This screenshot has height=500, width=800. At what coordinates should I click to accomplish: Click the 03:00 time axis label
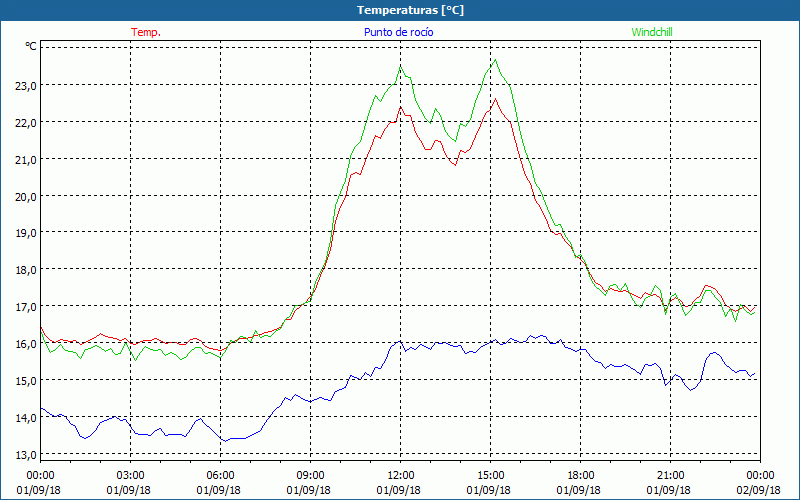131,476
